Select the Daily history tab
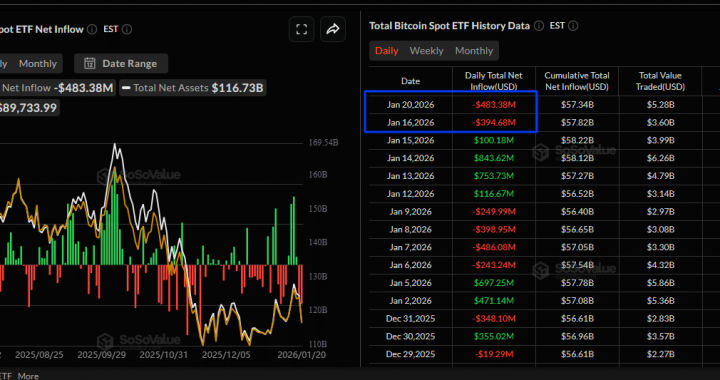 point(387,50)
